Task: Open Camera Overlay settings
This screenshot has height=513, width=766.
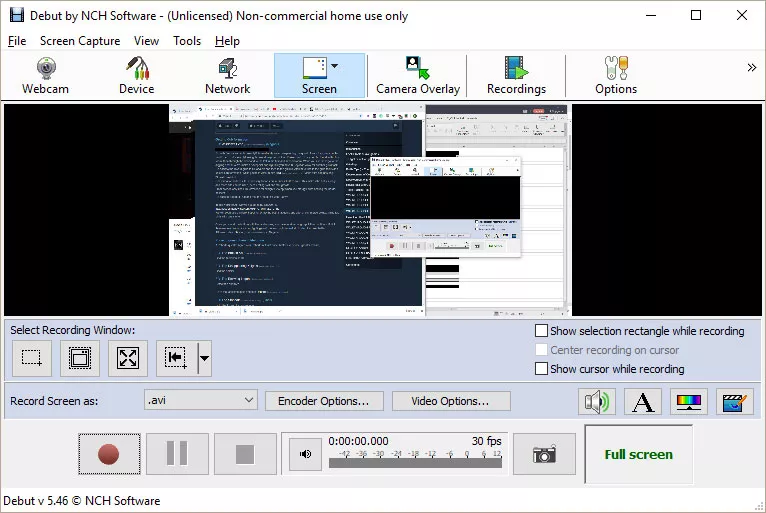Action: tap(418, 76)
